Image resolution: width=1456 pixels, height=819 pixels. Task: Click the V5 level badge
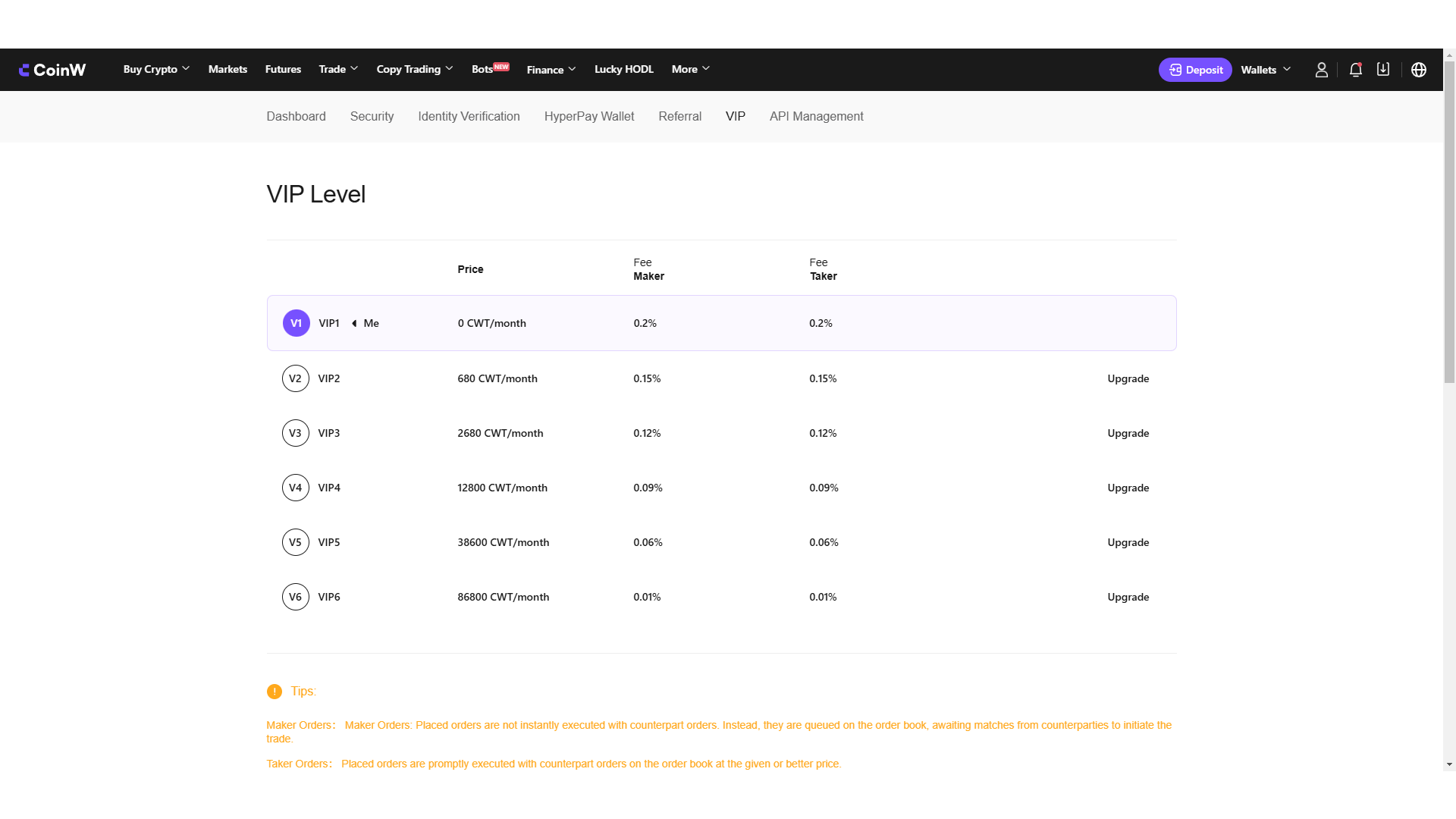[296, 542]
